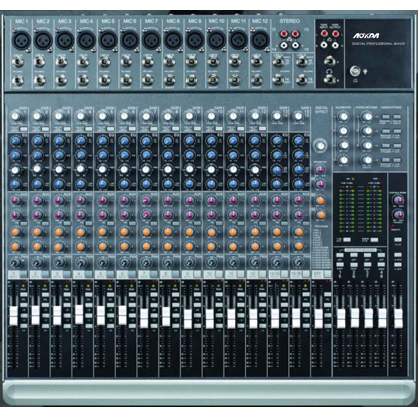The width and height of the screenshot is (418, 418).
Task: Click the stereo RCA input jacks
Action: [x=289, y=39]
